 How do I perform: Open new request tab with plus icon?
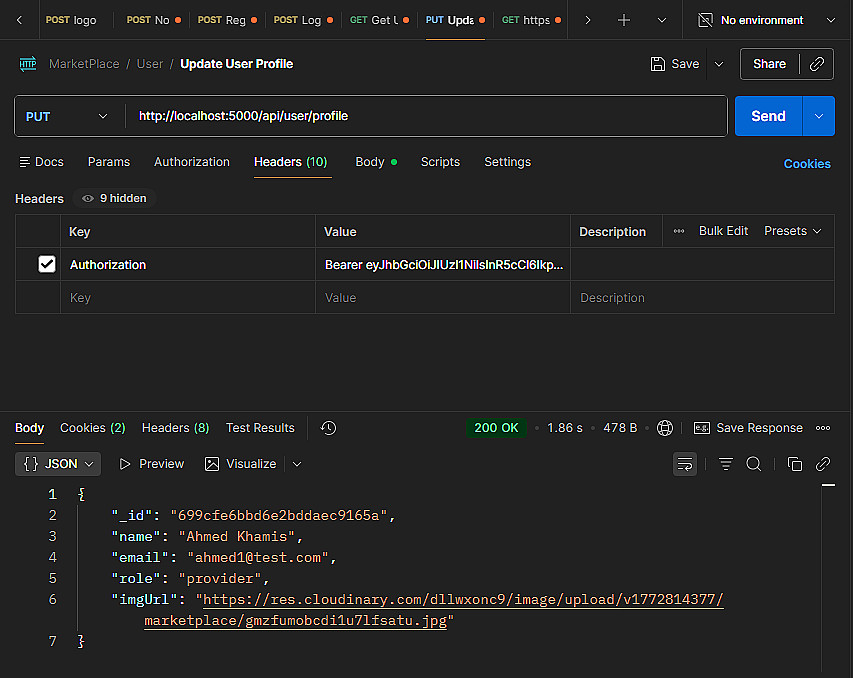point(624,20)
